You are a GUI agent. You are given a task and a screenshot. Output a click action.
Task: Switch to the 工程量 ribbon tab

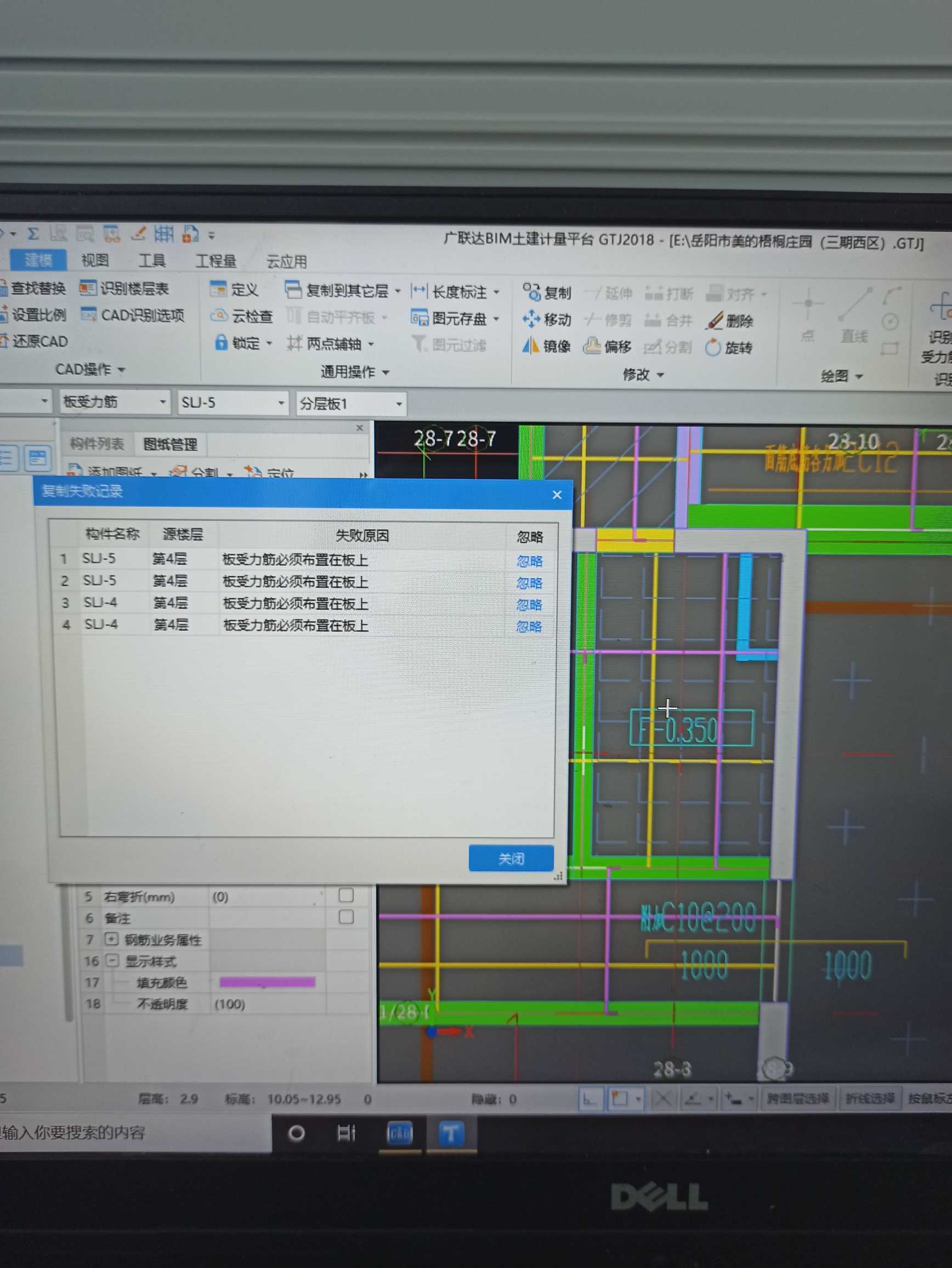pos(216,262)
